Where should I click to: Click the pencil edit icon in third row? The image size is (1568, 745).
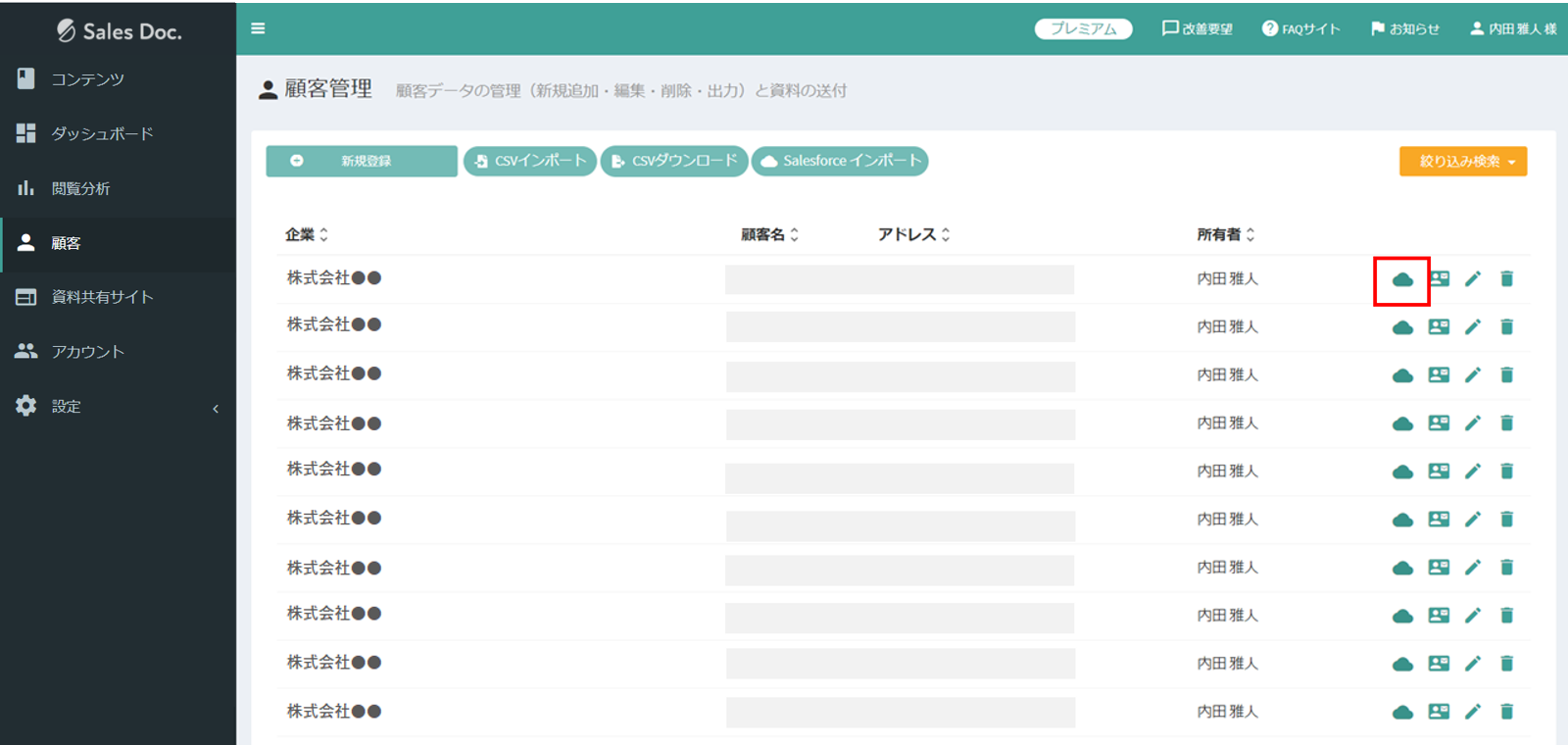tap(1472, 375)
